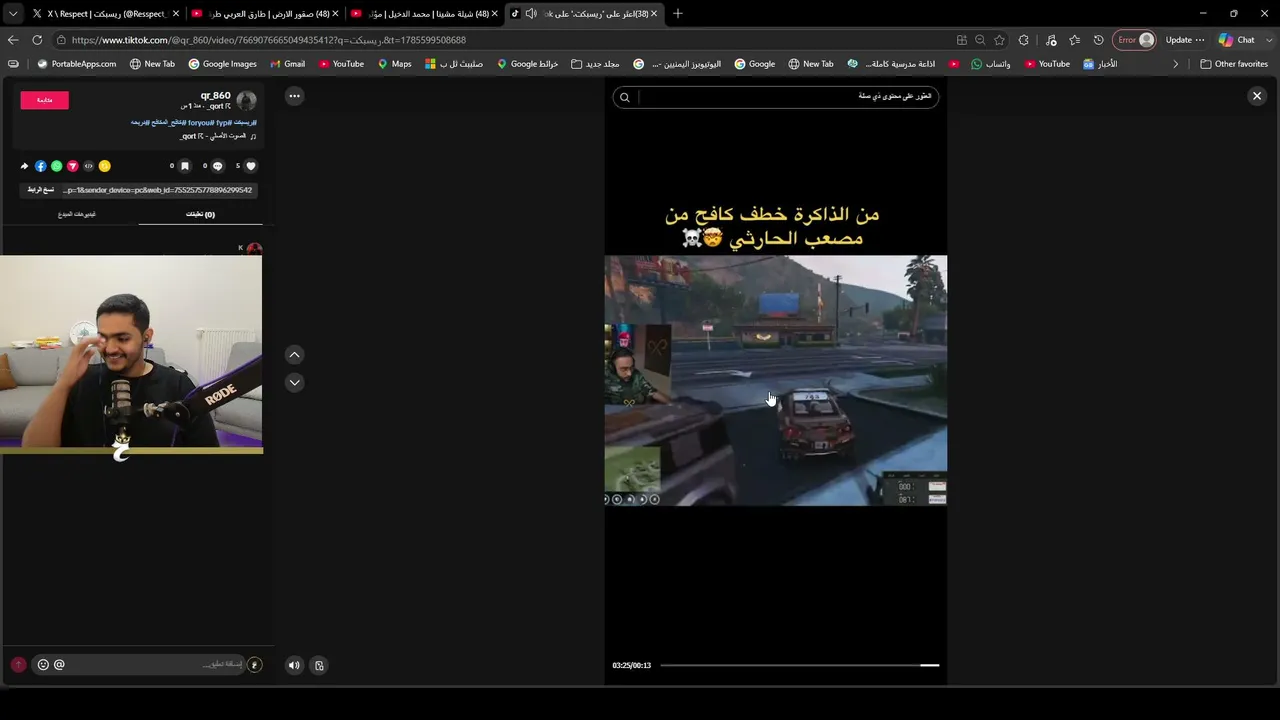Open the TikTok video more options menu
Image resolution: width=1280 pixels, height=720 pixels.
[x=294, y=96]
